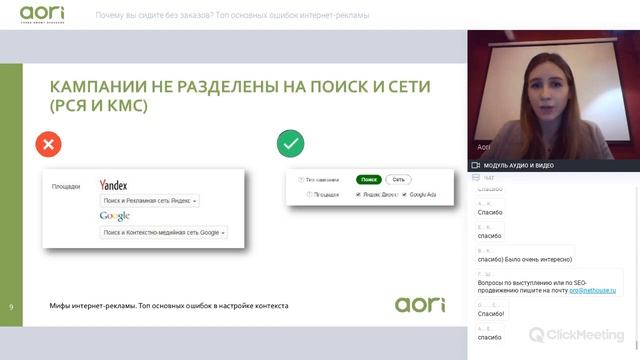Click the chat bubble icon next to "Чат"
The image size is (640, 360).
476,178
